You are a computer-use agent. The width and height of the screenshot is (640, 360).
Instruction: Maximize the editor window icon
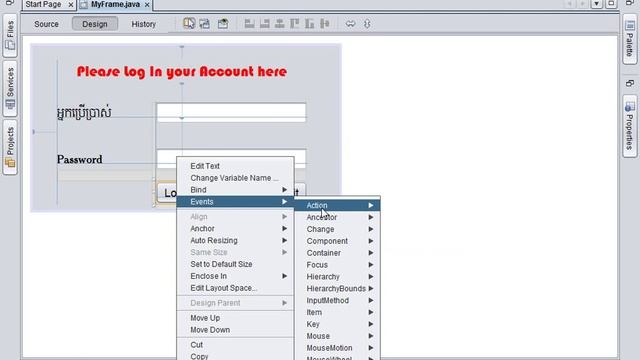[x=611, y=4]
